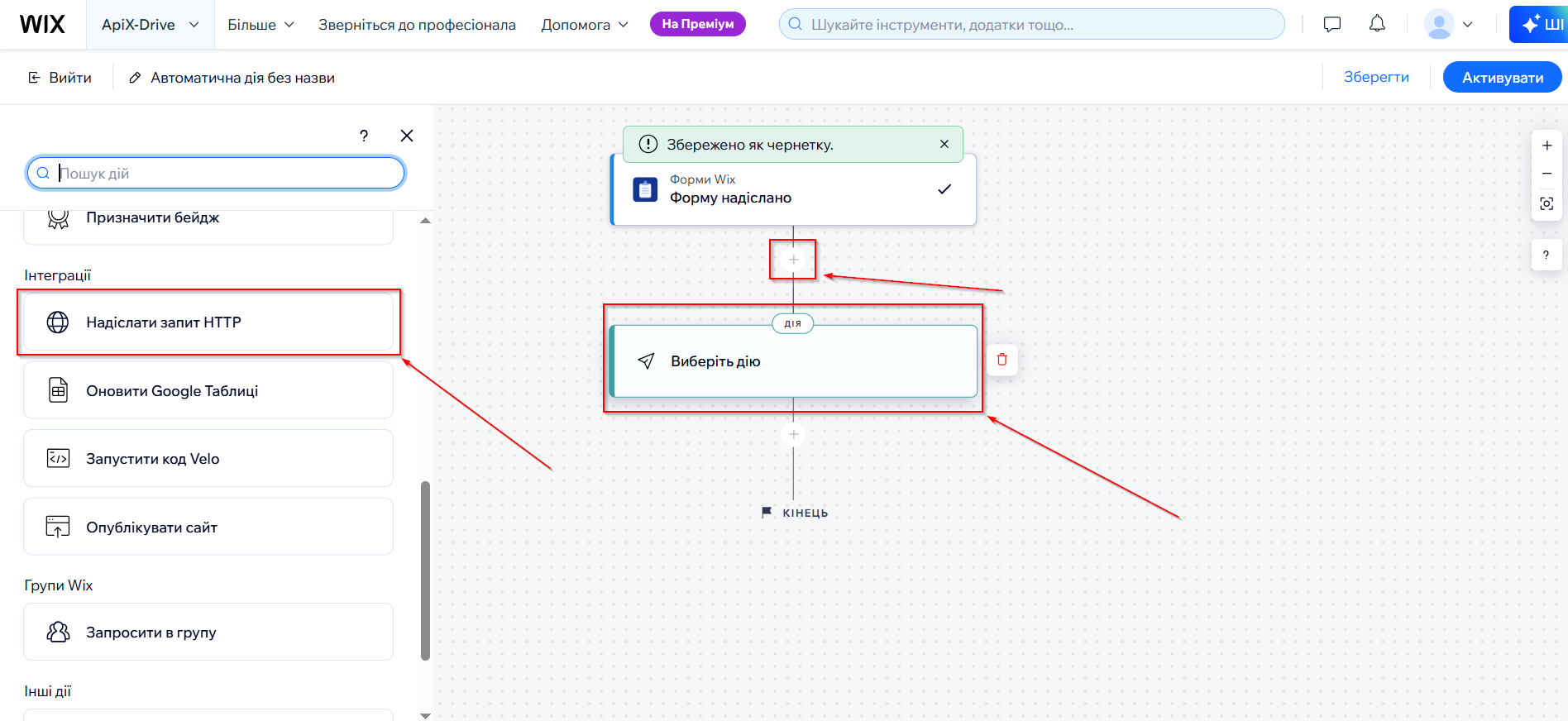Open the notifications bell
Viewport: 1568px width, 721px height.
[x=1377, y=24]
